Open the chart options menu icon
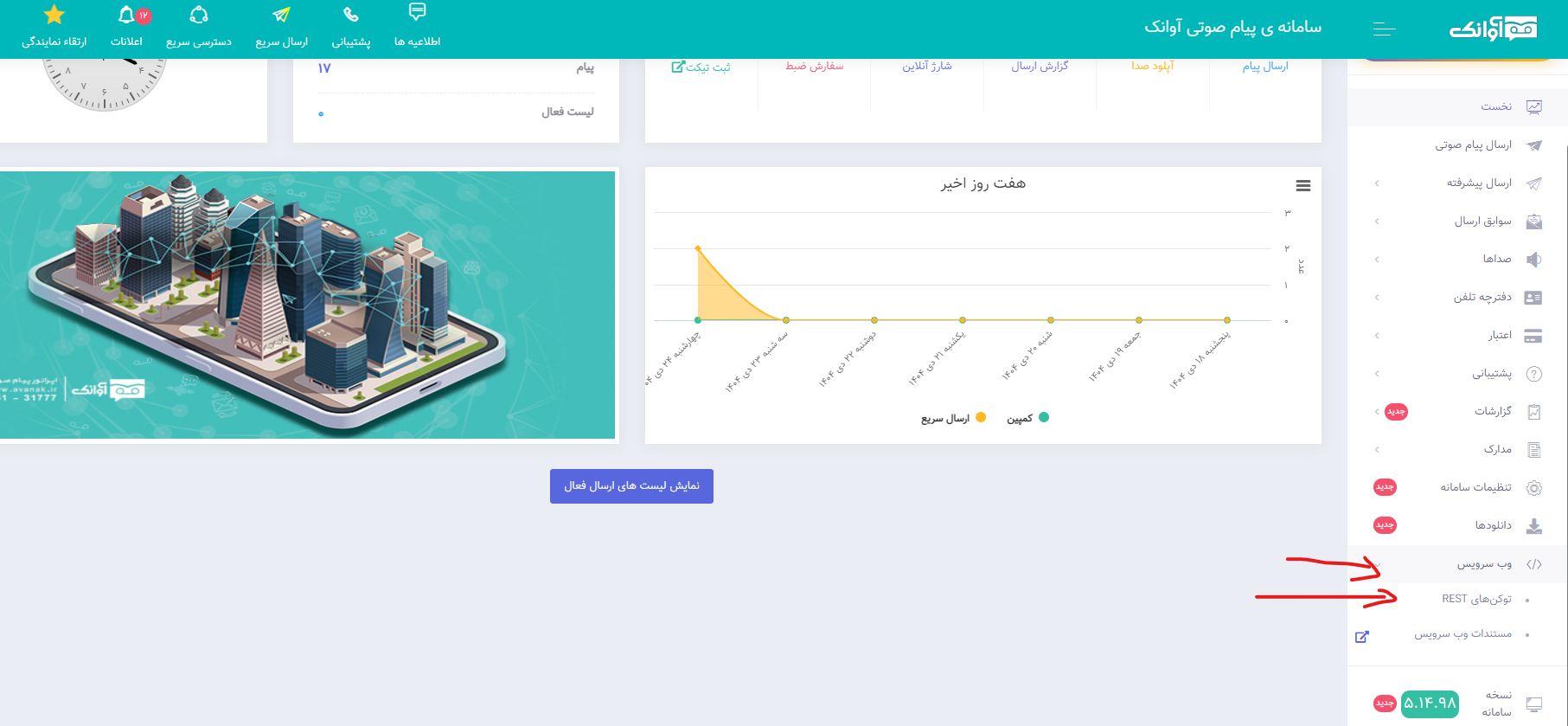Image resolution: width=1568 pixels, height=726 pixels. coord(1303,186)
